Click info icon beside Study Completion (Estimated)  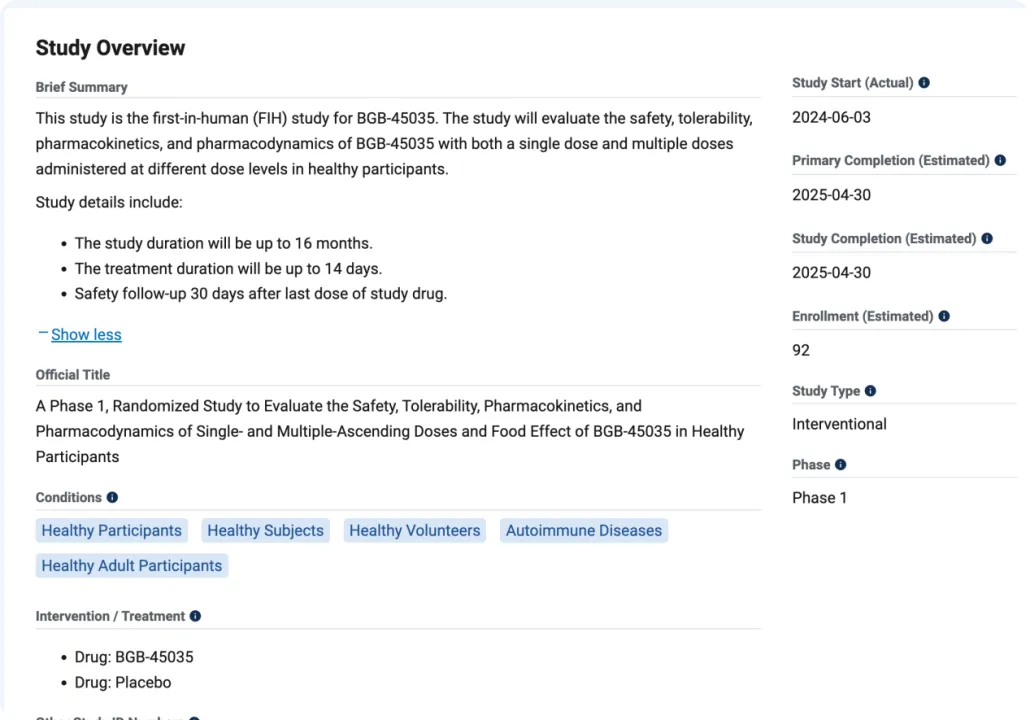coord(987,238)
